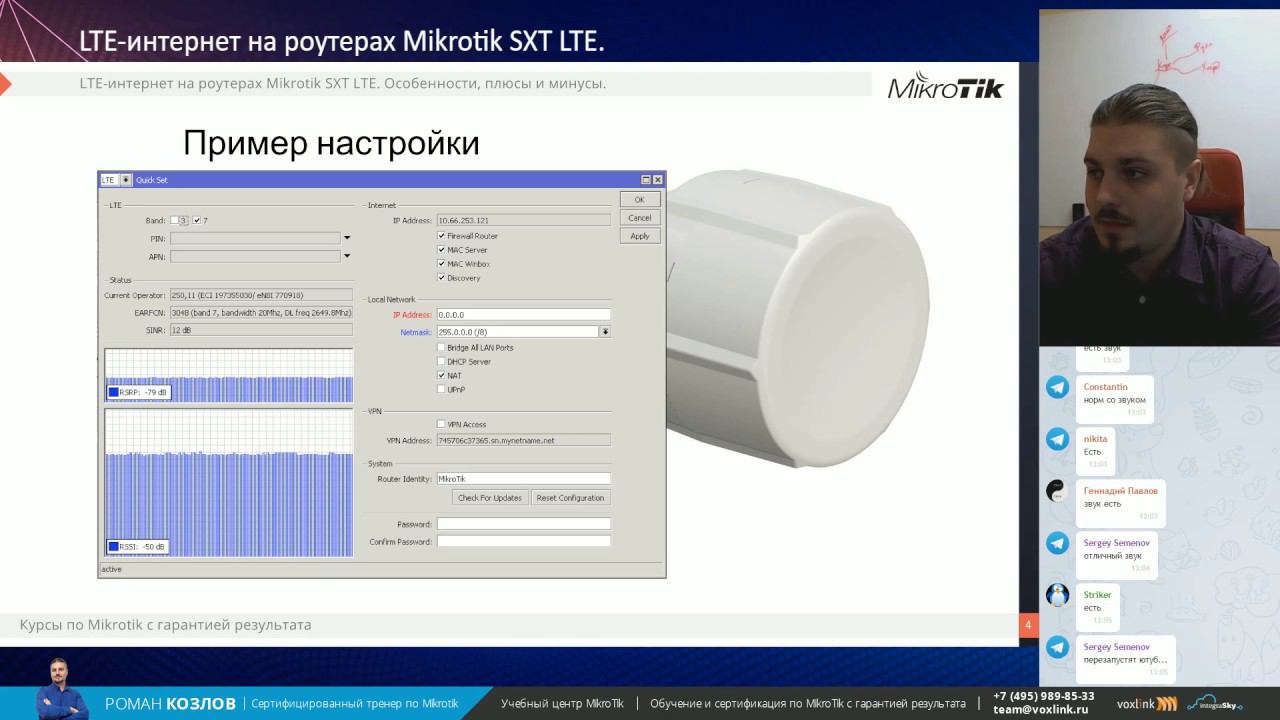Click the Local Network IP Address field

pos(523,315)
